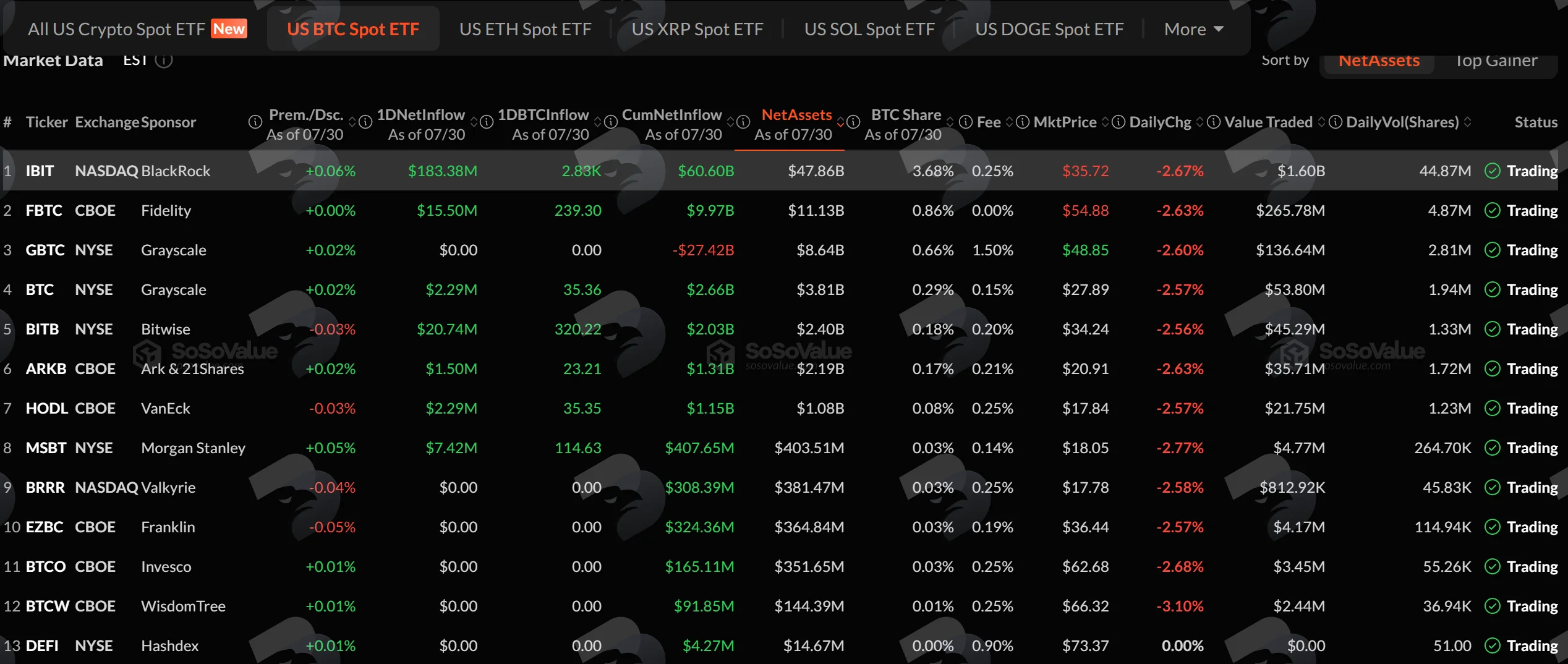Screen dimensions: 1568x664
Task: Show info tooltip for 1DBTCInflow column
Action: point(487,122)
